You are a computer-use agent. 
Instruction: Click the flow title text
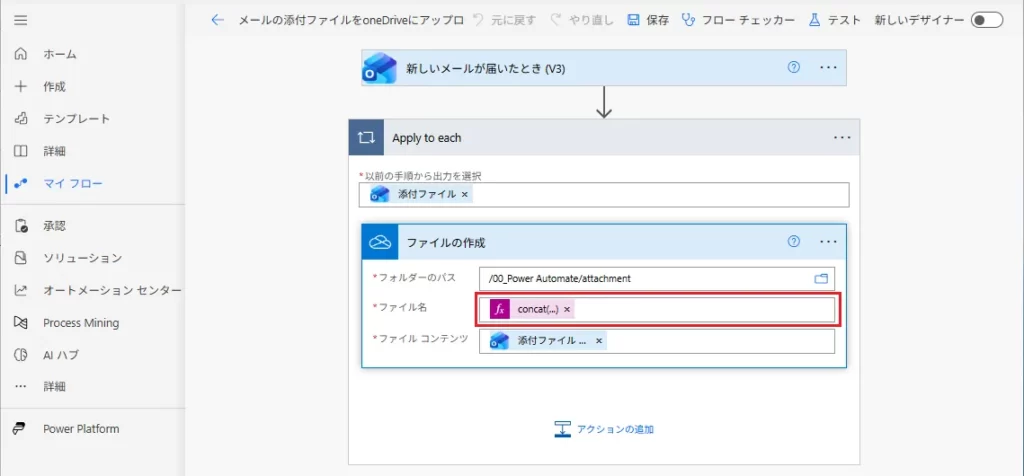click(351, 20)
